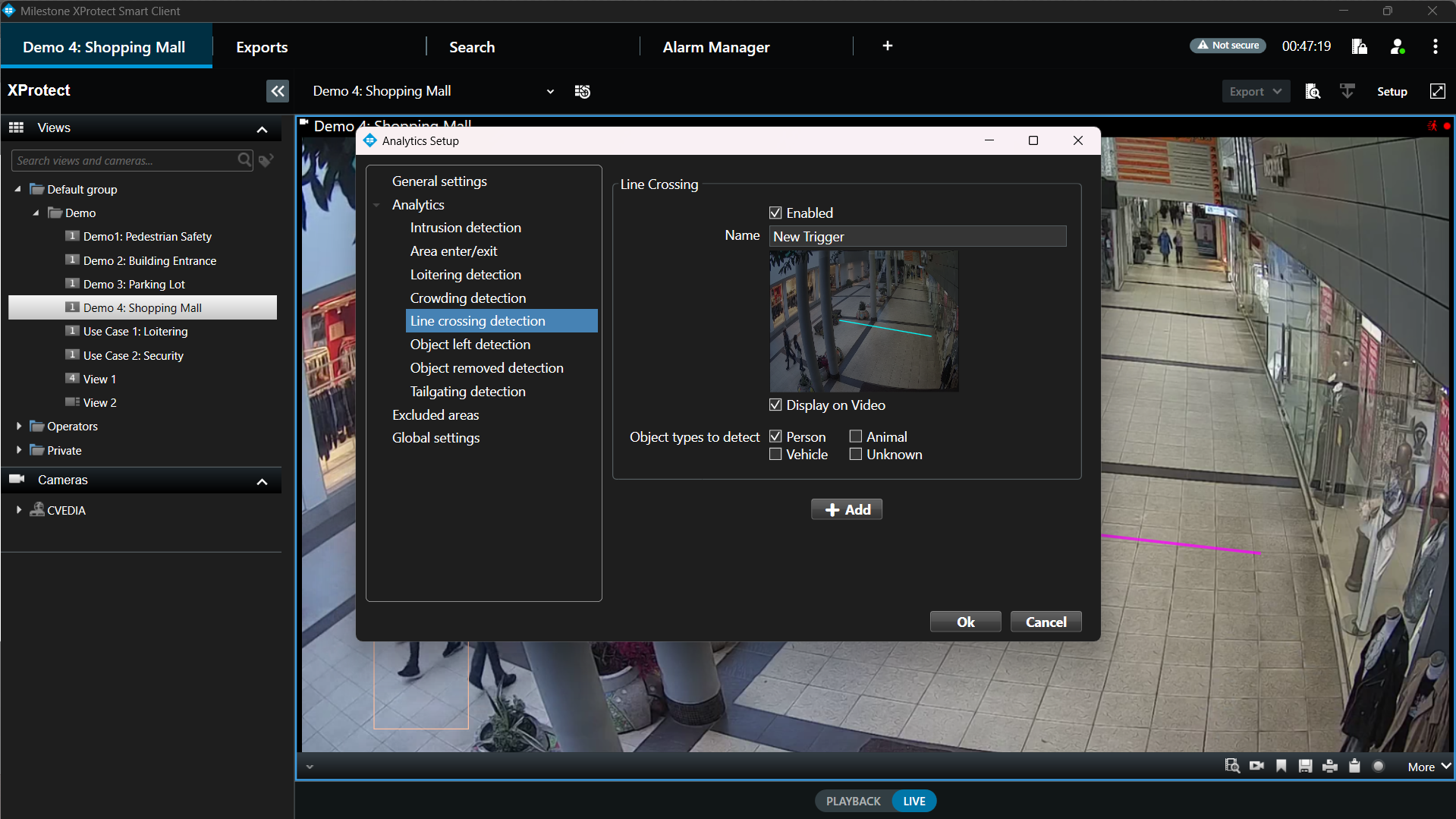Start manual recording button

(1379, 766)
